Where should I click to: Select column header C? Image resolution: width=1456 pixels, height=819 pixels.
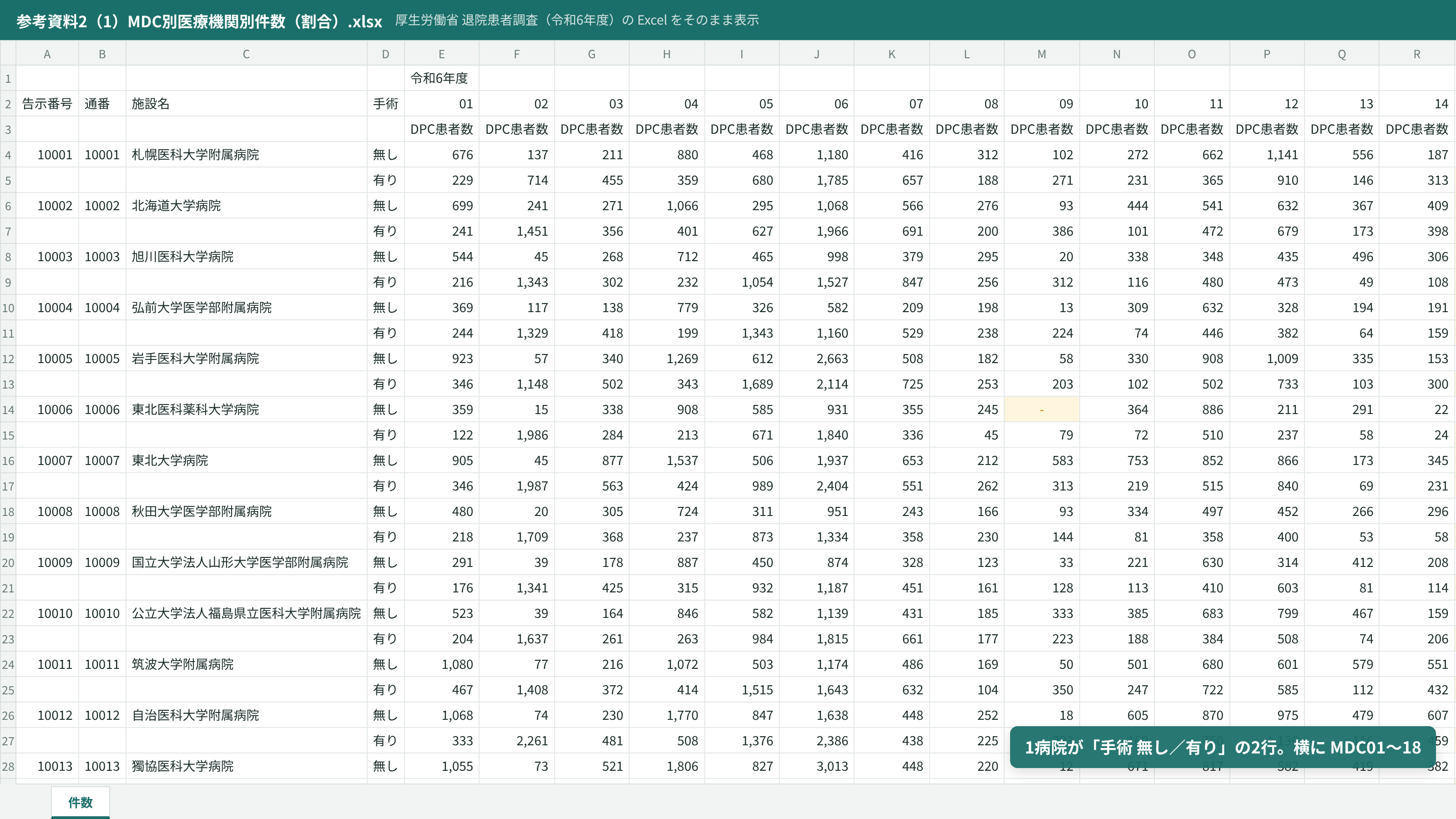click(246, 54)
